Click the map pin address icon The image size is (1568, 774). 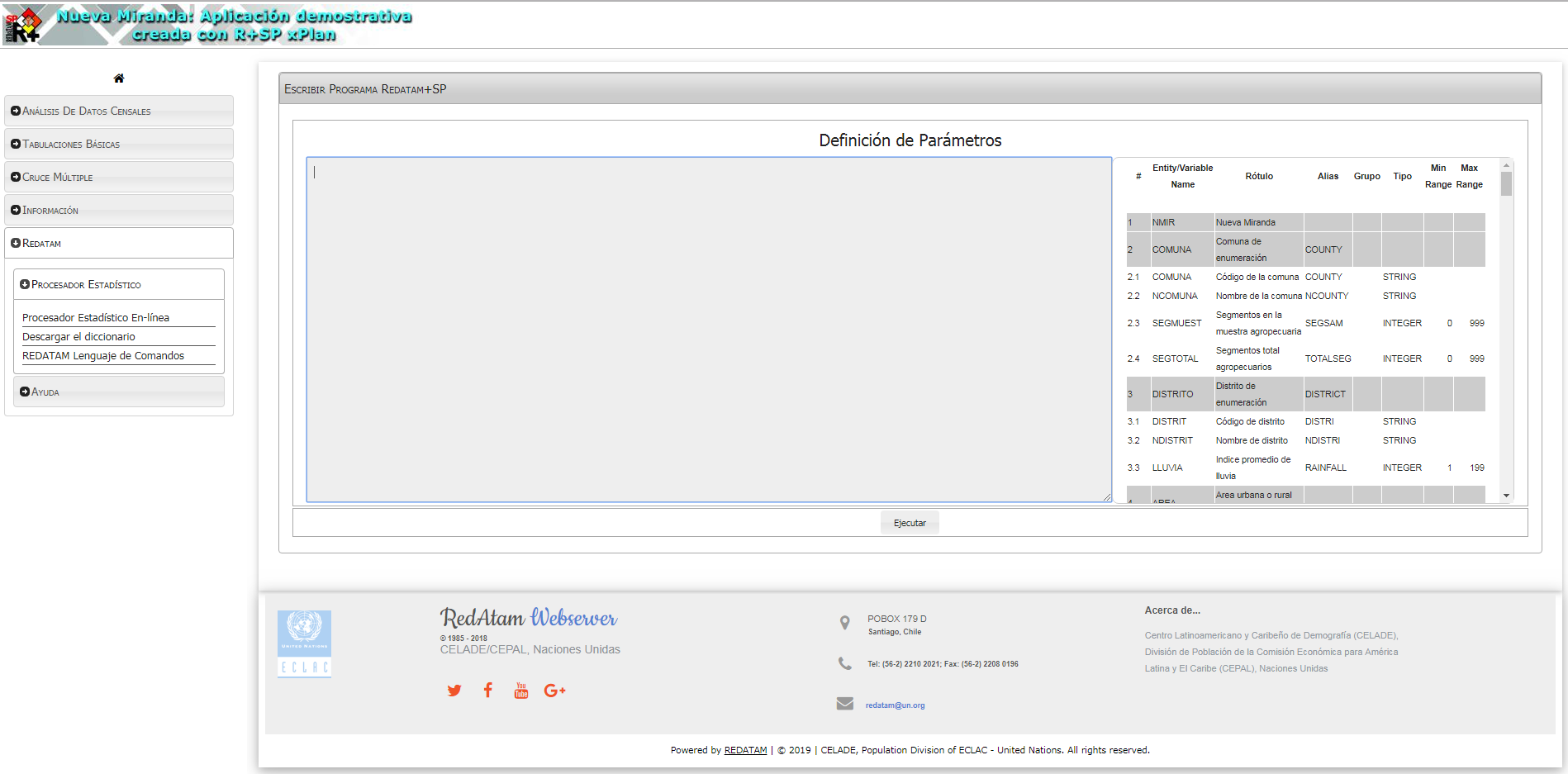coord(844,623)
